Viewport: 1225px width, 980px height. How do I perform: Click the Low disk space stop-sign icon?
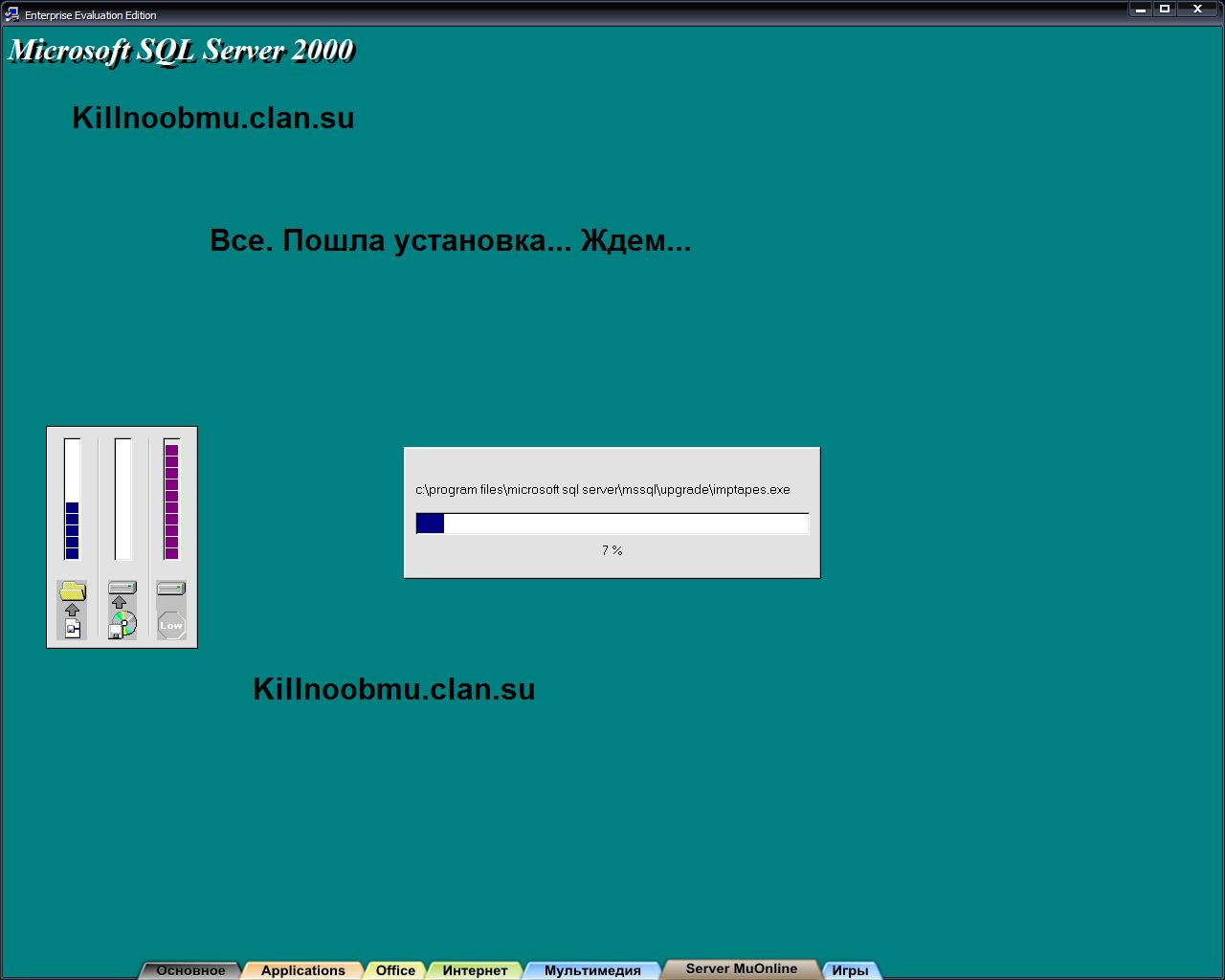pyautogui.click(x=171, y=625)
